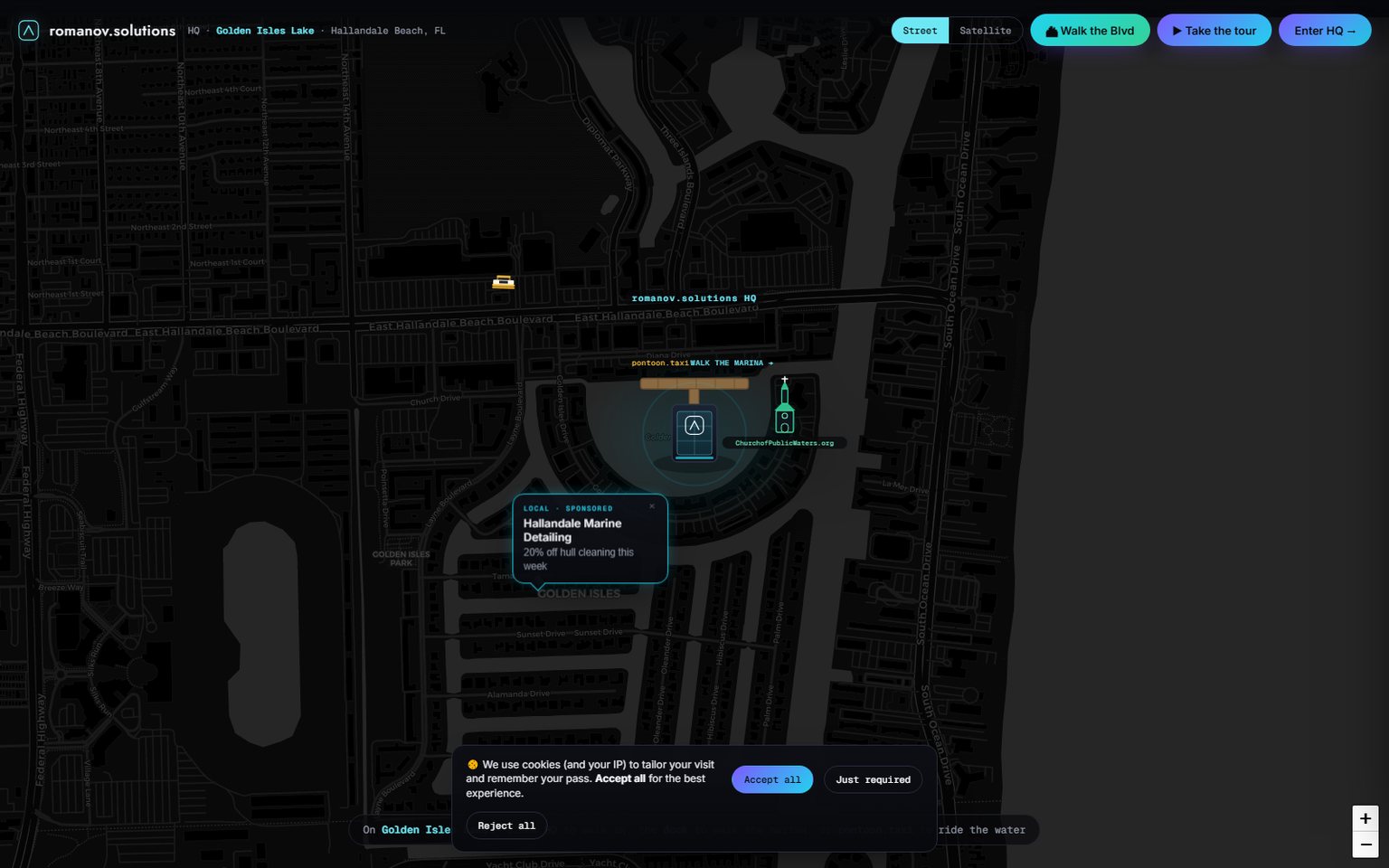This screenshot has height=868, width=1389.
Task: Click the 'ride the water' ticker text
Action: pos(981,830)
